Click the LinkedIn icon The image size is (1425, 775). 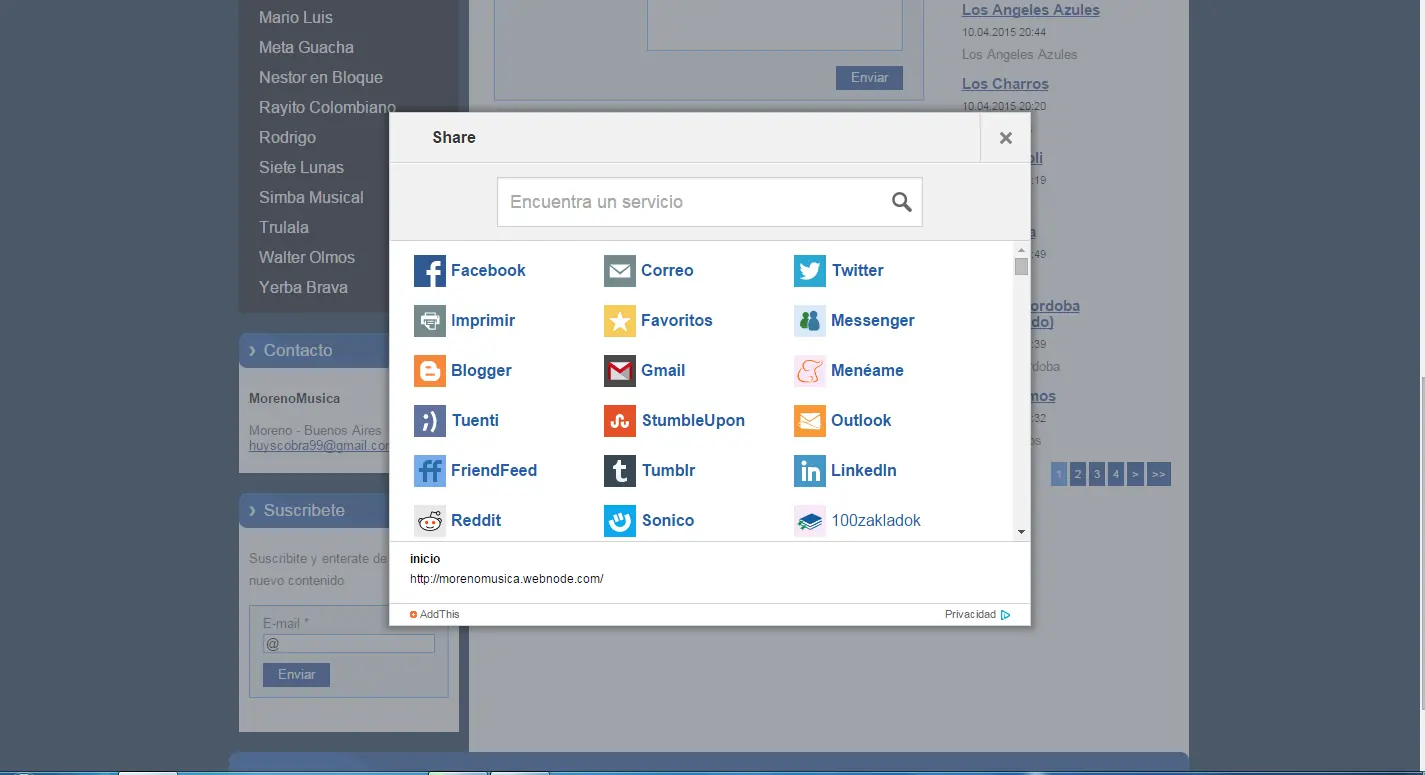pos(810,471)
